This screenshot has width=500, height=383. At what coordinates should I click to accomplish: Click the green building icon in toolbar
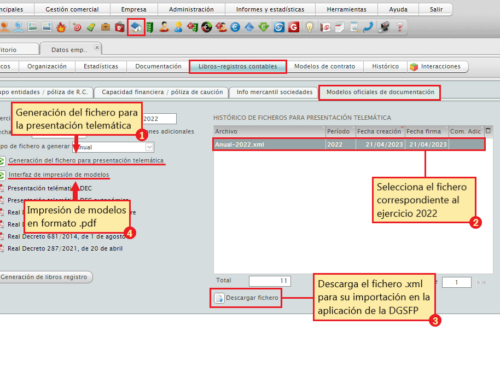(x=150, y=27)
